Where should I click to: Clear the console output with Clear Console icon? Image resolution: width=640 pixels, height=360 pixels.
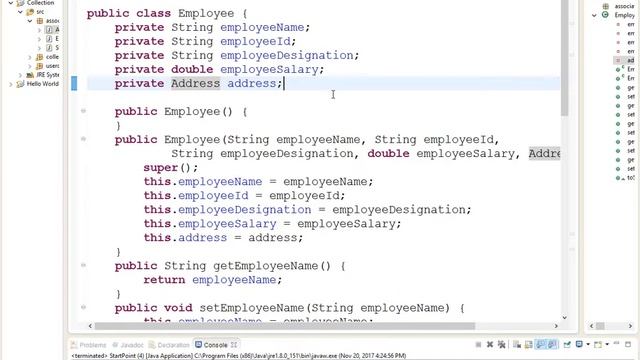517,345
